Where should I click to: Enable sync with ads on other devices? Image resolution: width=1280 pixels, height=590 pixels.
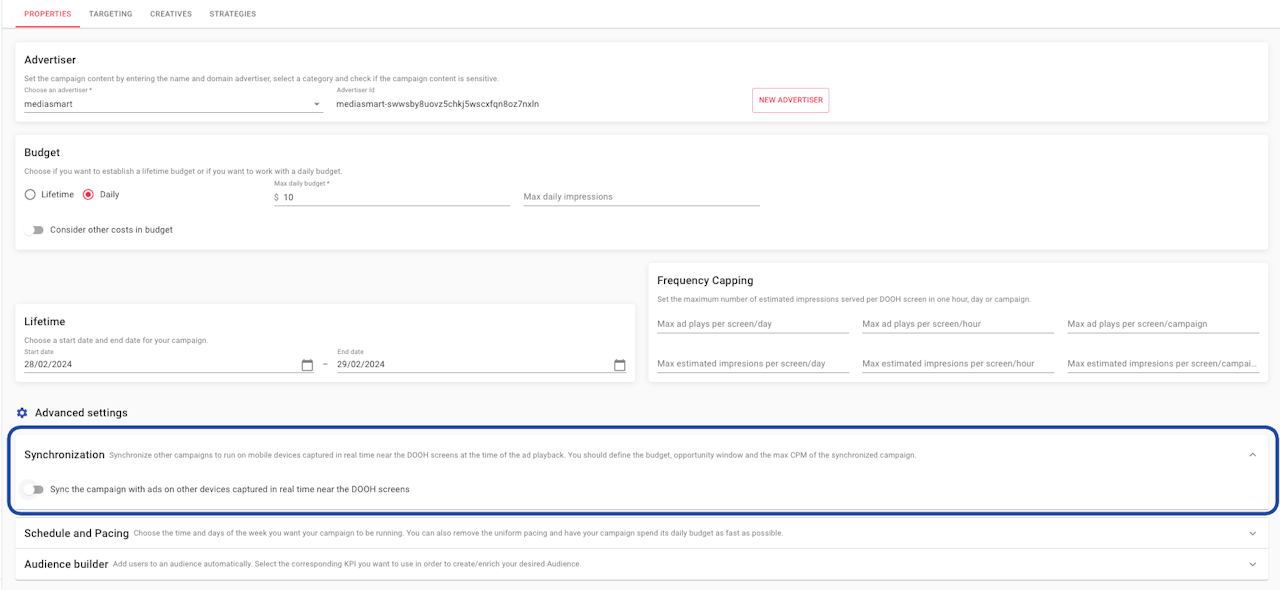[x=36, y=490]
